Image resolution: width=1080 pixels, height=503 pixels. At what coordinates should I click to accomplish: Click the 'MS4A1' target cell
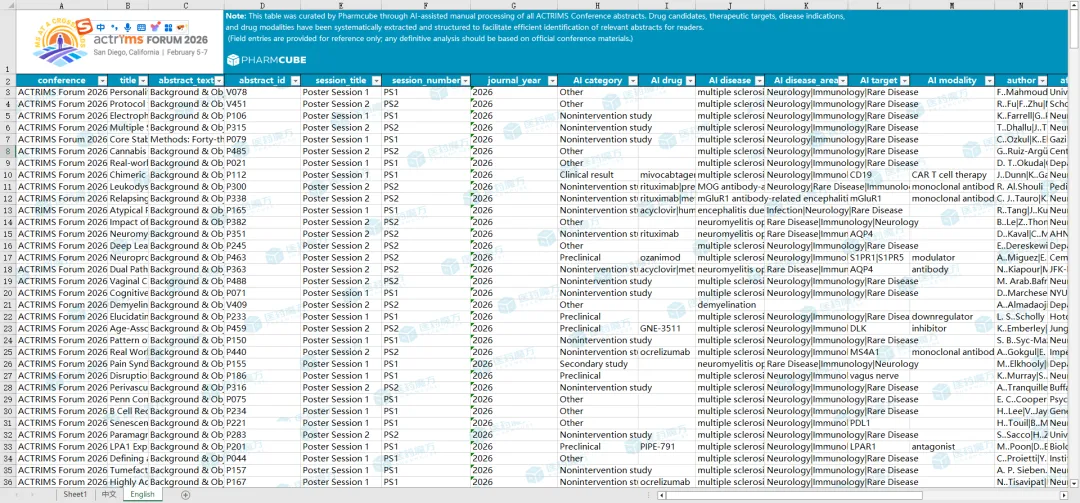[x=878, y=352]
